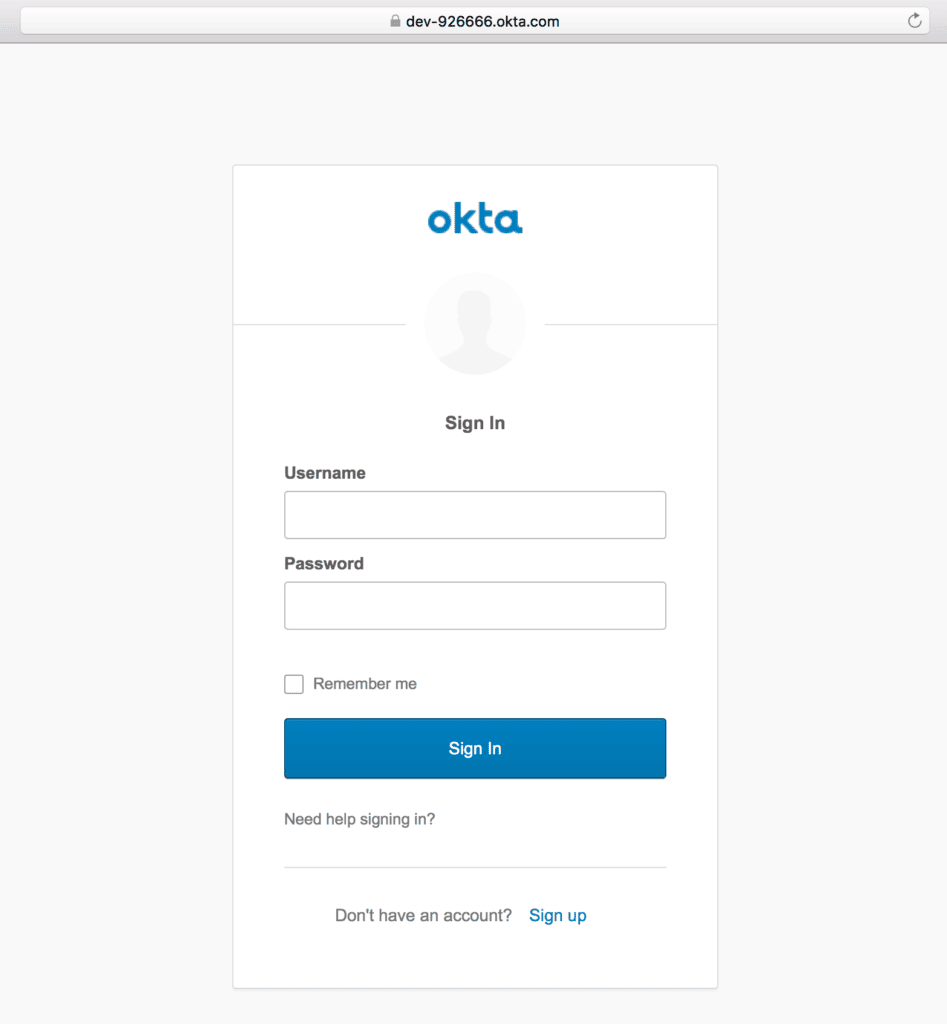Click the Password field label
This screenshot has width=947, height=1024.
324,564
